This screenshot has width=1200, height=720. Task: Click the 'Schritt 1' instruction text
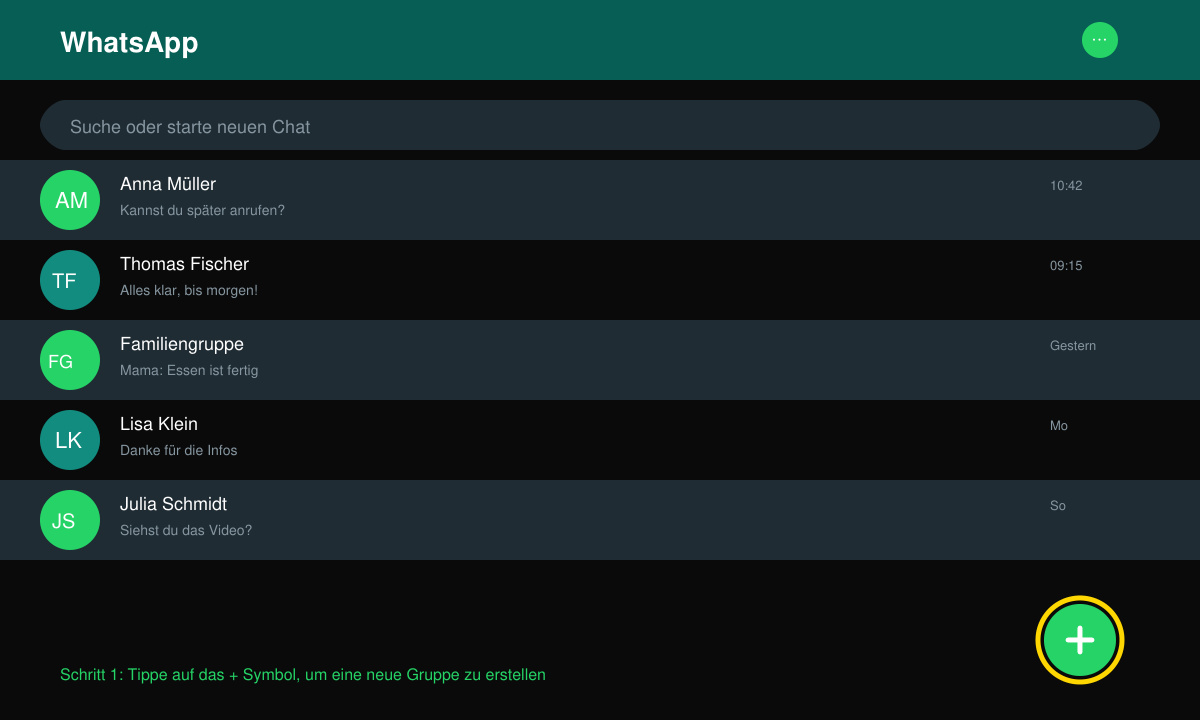point(303,675)
